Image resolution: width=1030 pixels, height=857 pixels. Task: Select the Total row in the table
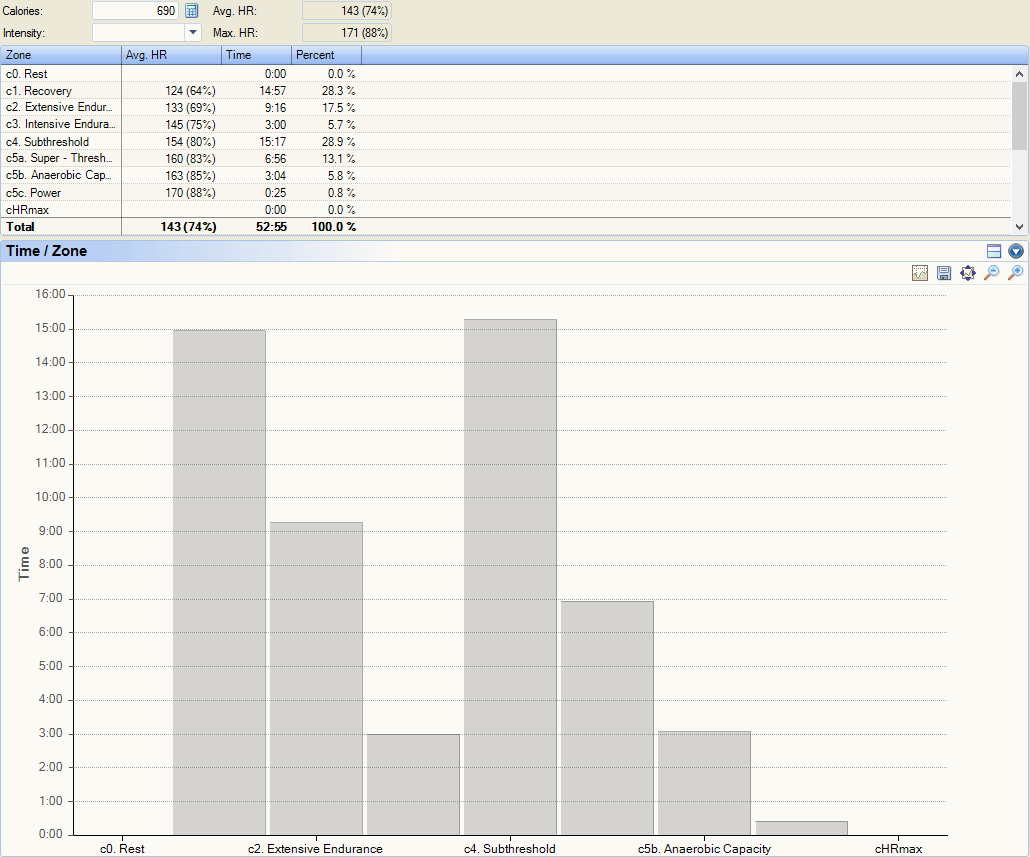[x=60, y=226]
